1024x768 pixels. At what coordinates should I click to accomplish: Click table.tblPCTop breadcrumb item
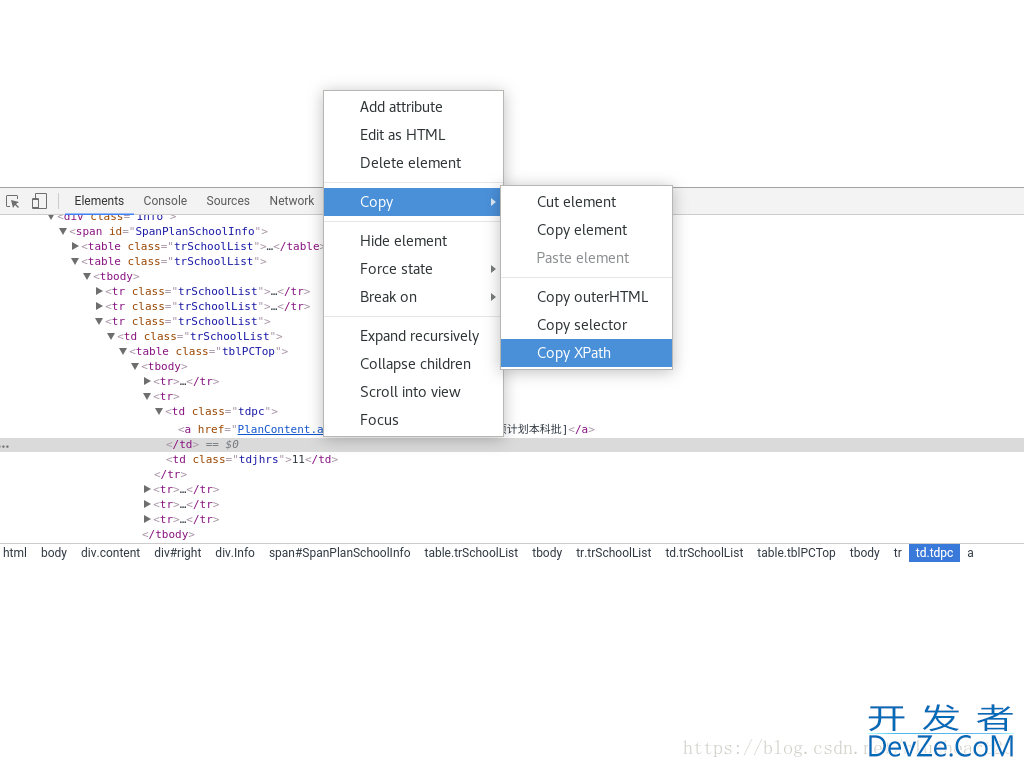[796, 553]
